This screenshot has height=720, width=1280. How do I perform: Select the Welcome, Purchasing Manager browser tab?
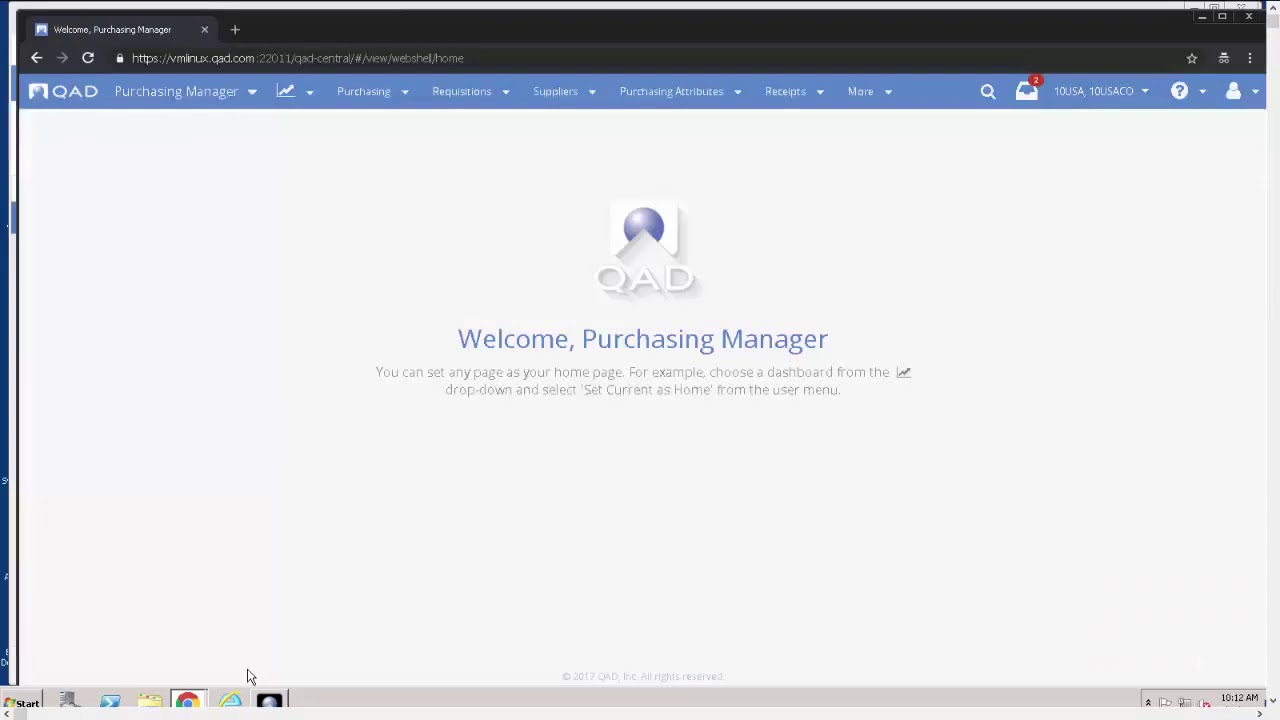[121, 30]
